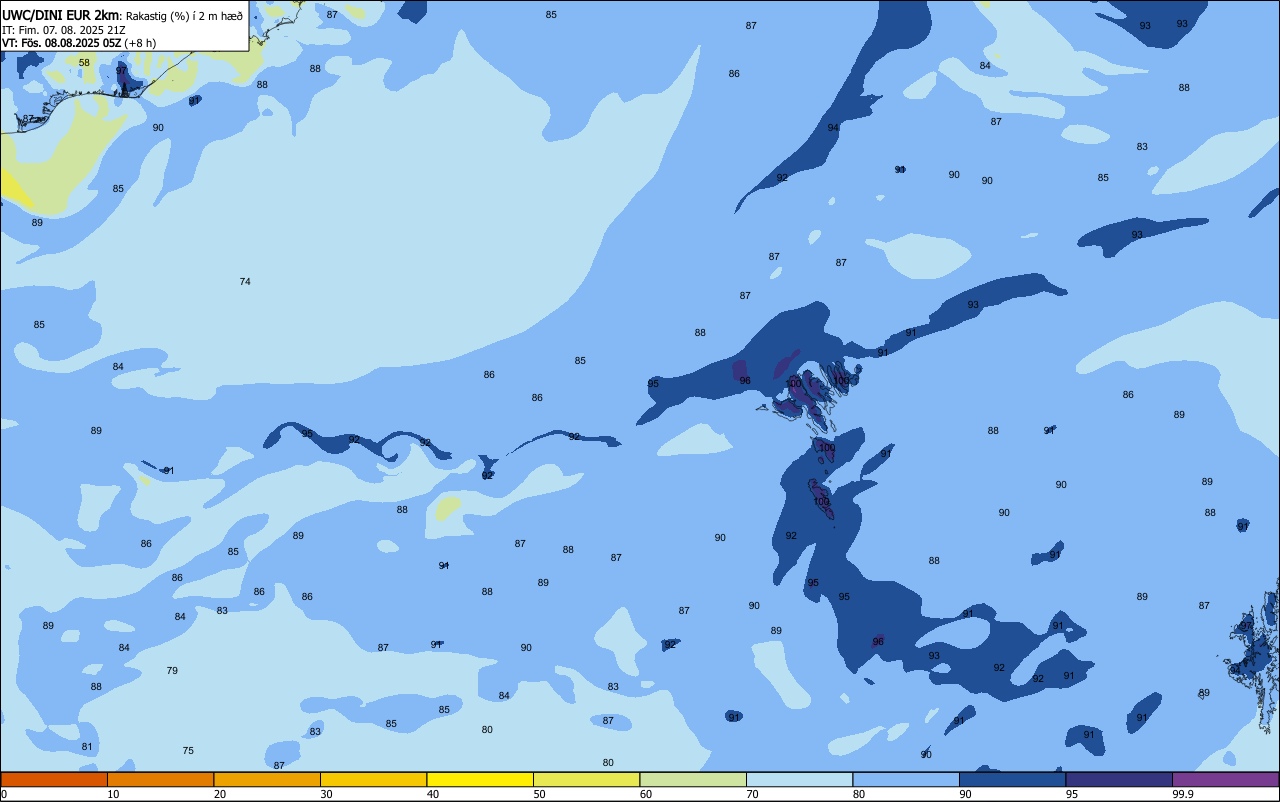Image resolution: width=1280 pixels, height=802 pixels.
Task: Click the map humidity value '79'
Action: pyautogui.click(x=172, y=671)
